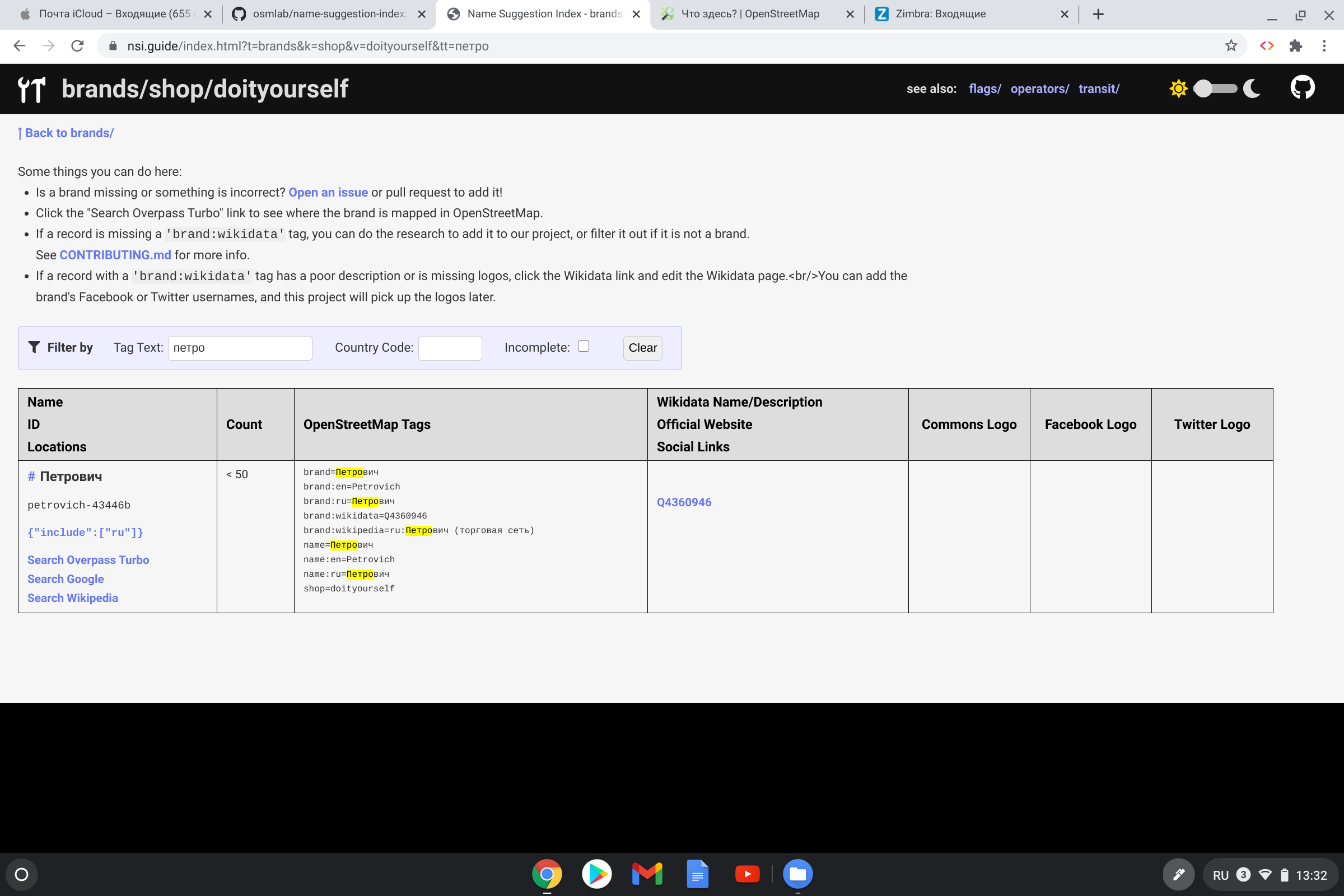Image resolution: width=1344 pixels, height=896 pixels.
Task: Toggle the dark mode switch
Action: (x=1215, y=88)
